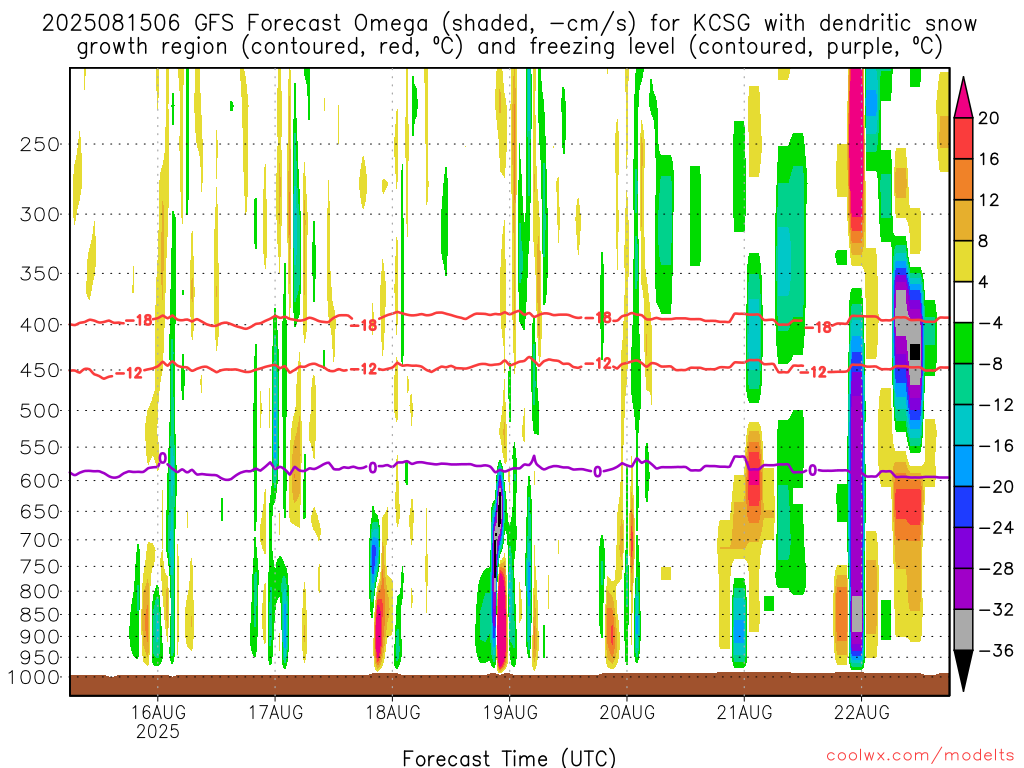Click the colorbar value label 12
Image resolution: width=1024 pixels, height=768 pixels.
pyautogui.click(x=989, y=200)
